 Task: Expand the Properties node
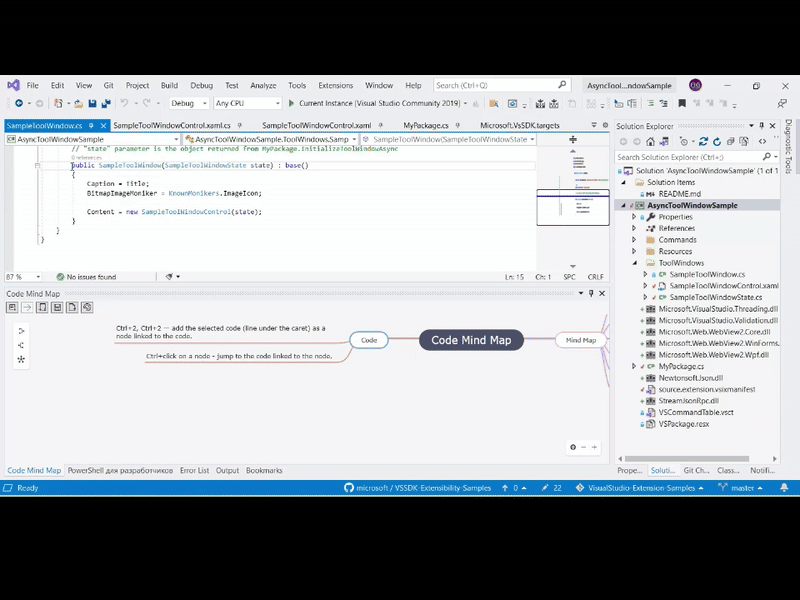[634, 217]
